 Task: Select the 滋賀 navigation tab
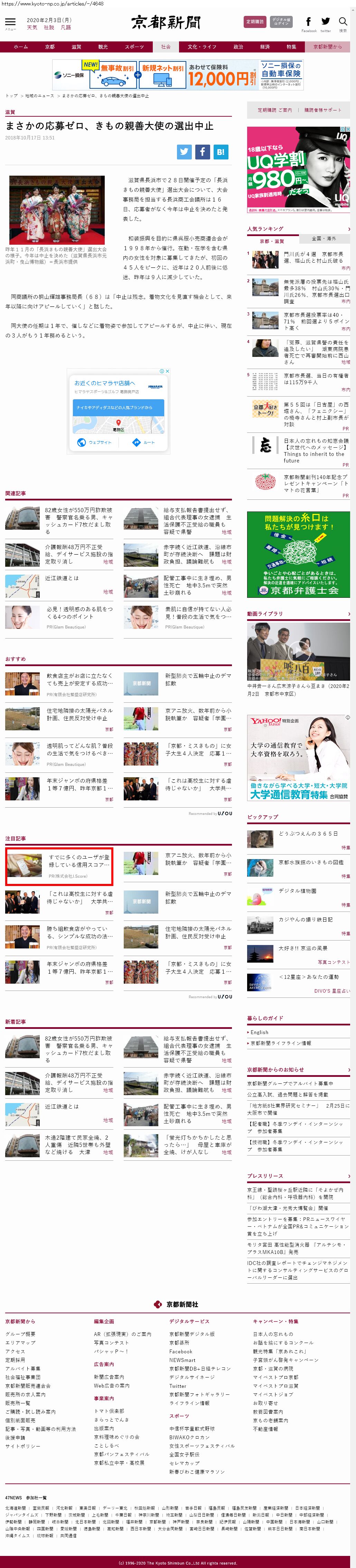click(76, 47)
